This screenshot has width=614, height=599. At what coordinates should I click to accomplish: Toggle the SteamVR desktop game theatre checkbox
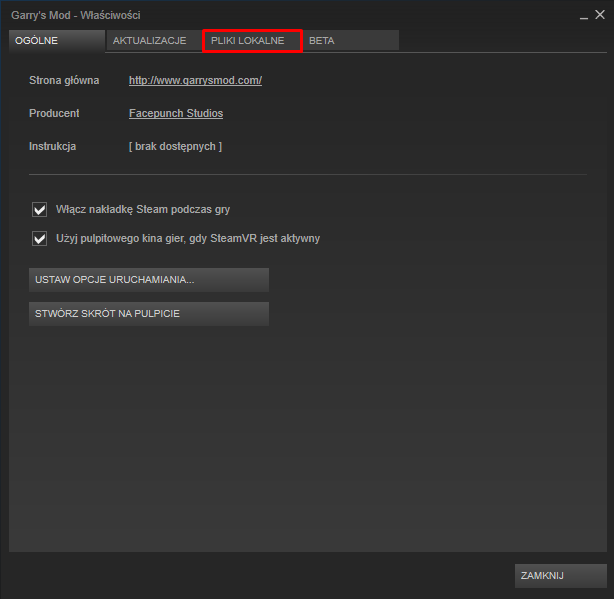coord(40,238)
